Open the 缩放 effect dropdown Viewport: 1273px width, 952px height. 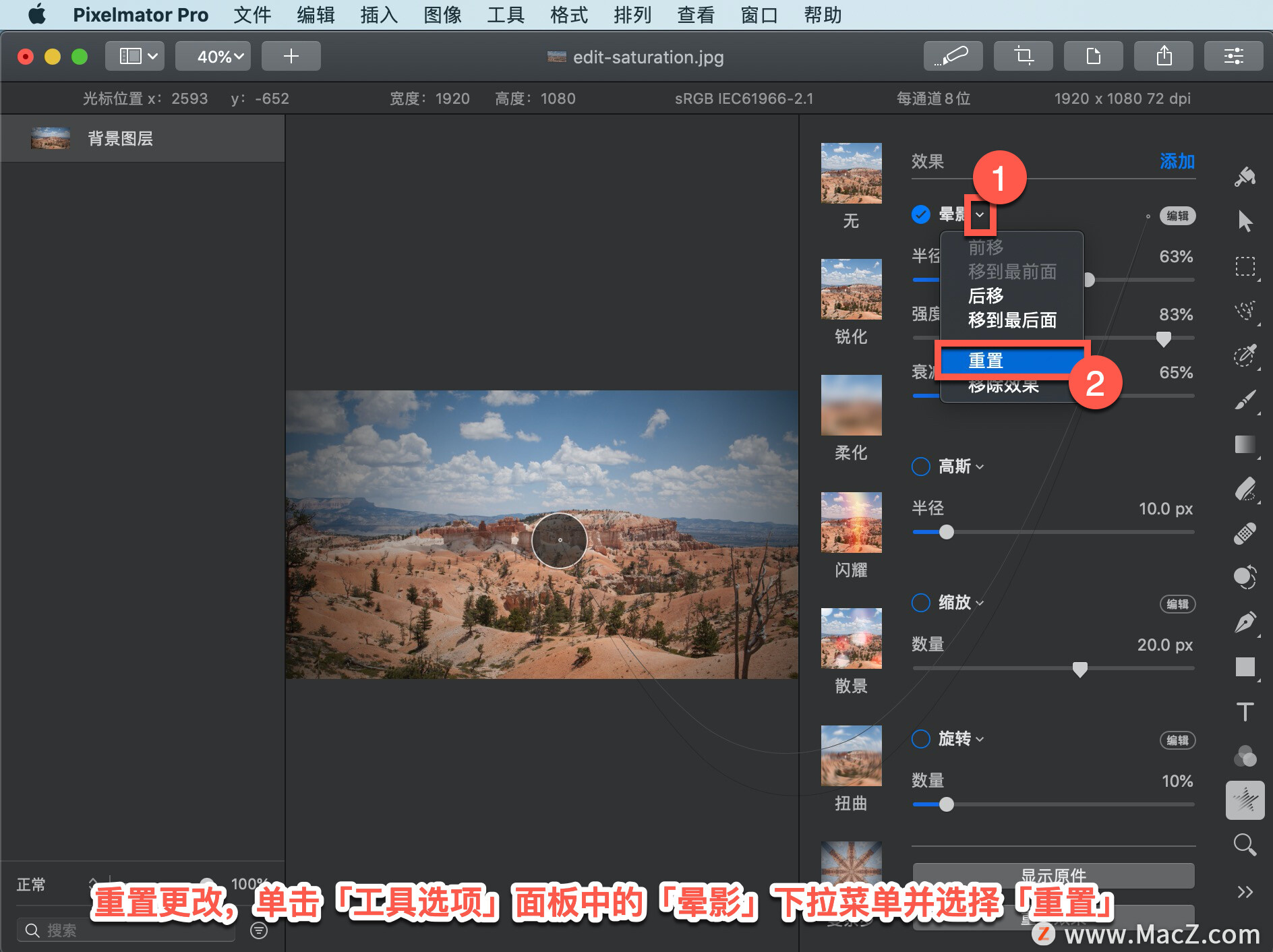(980, 603)
